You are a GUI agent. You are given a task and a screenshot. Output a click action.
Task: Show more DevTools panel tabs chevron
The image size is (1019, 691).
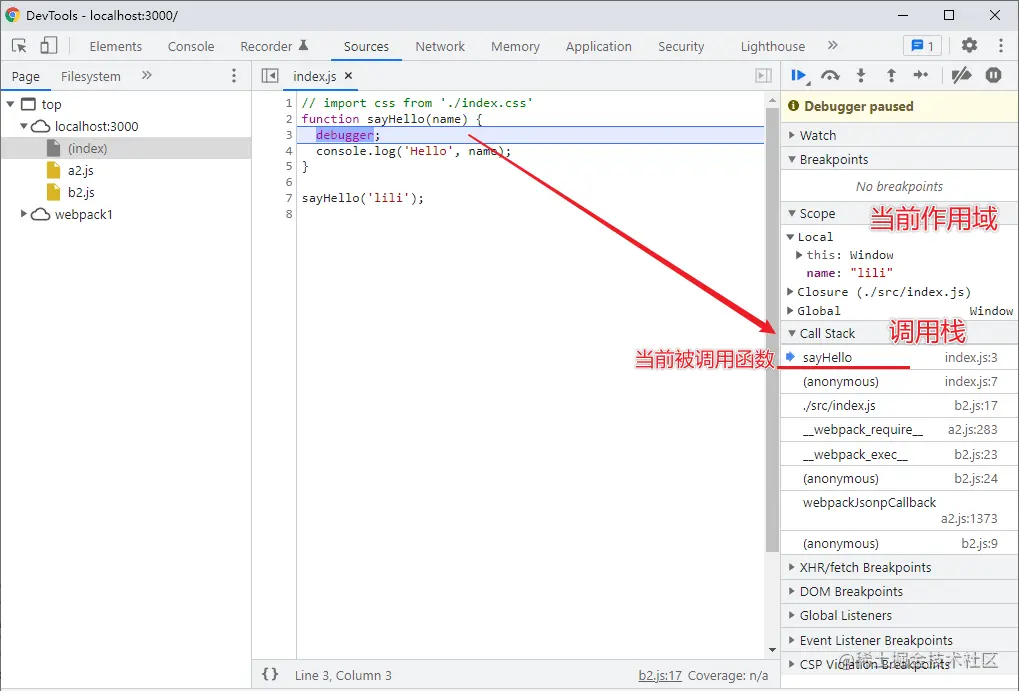pyautogui.click(x=832, y=45)
